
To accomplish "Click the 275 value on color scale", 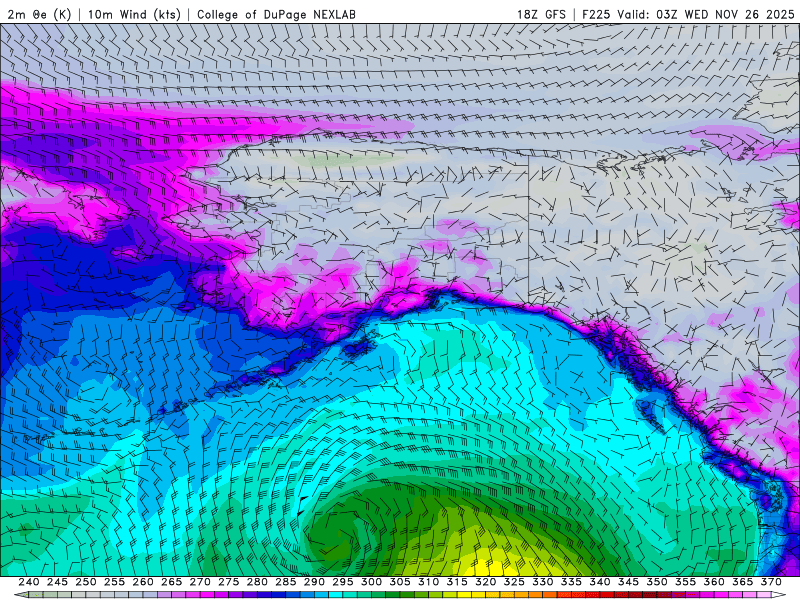I will tap(229, 582).
